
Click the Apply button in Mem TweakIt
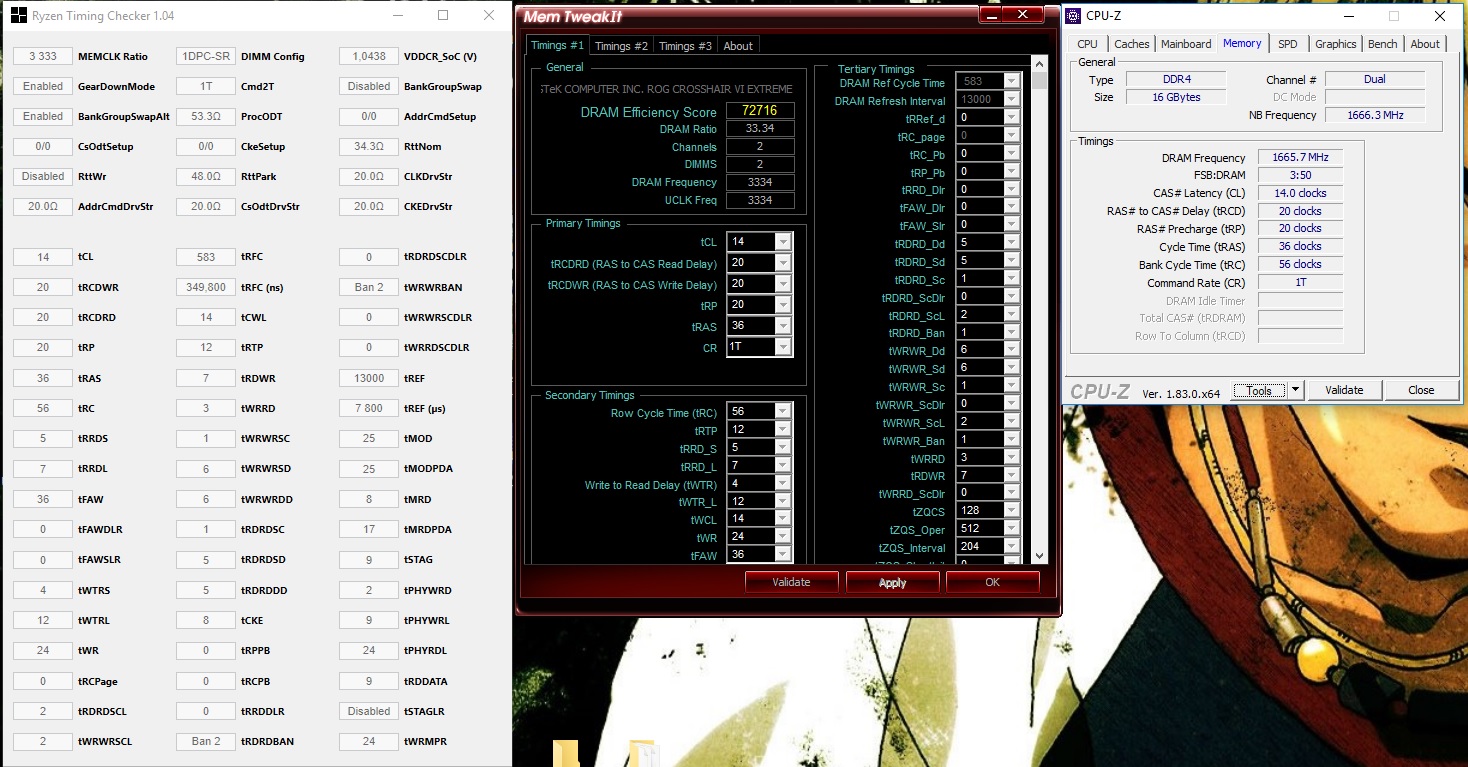click(892, 582)
